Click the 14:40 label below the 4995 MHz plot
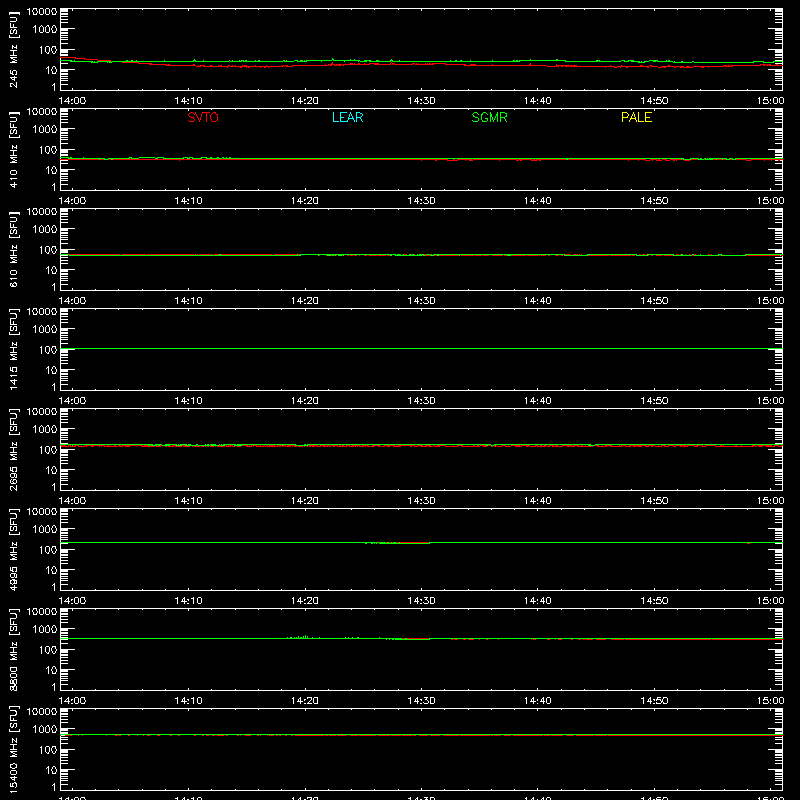The height and width of the screenshot is (800, 800). [538, 601]
